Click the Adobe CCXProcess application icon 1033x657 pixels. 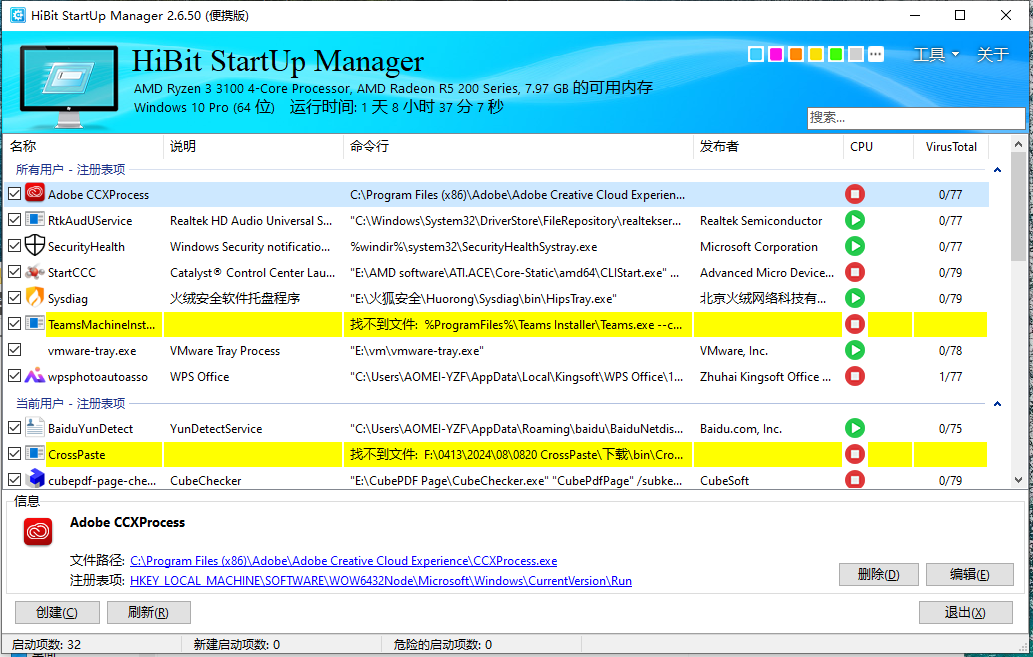tap(35, 194)
